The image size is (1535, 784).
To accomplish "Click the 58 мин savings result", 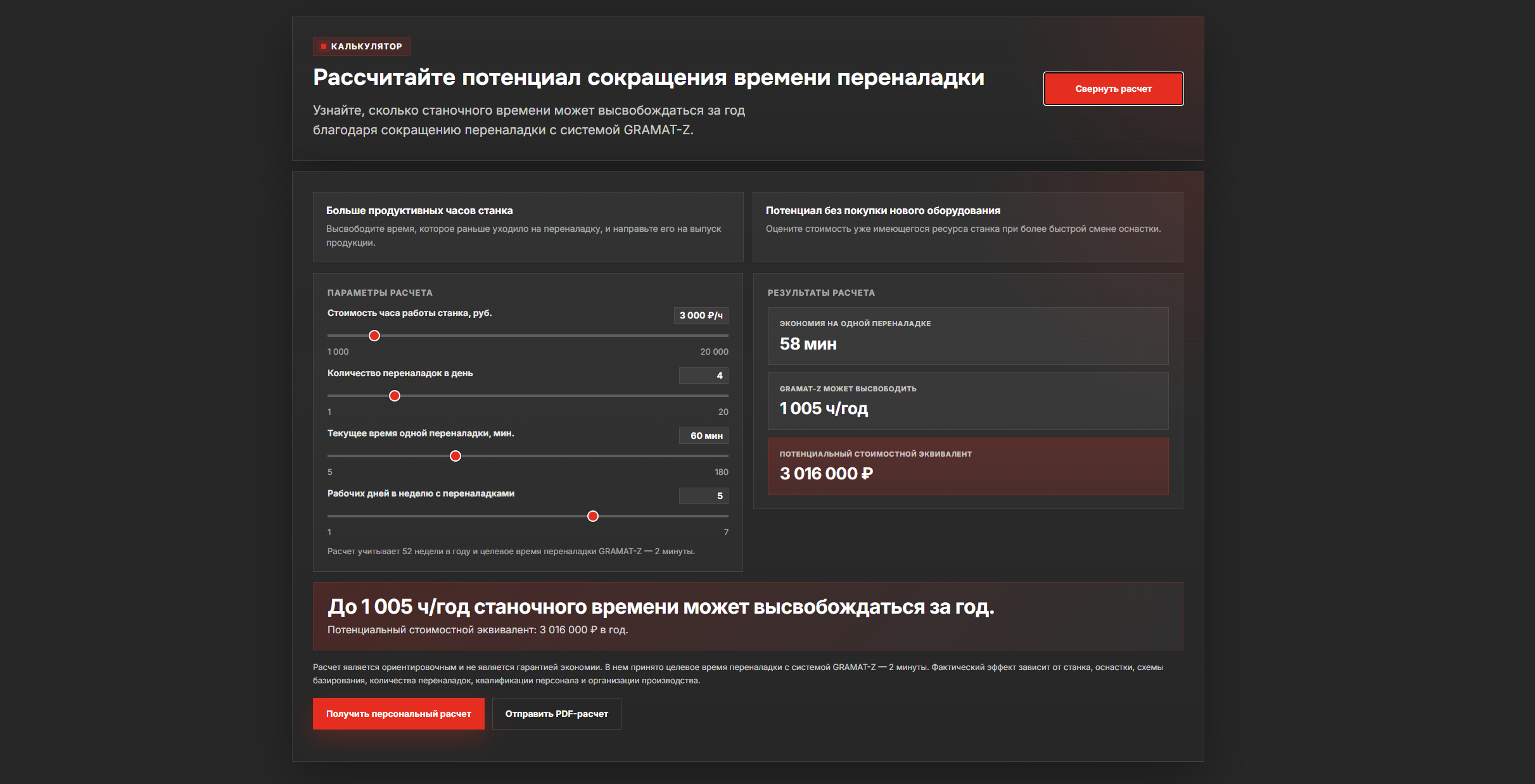I will 808,344.
